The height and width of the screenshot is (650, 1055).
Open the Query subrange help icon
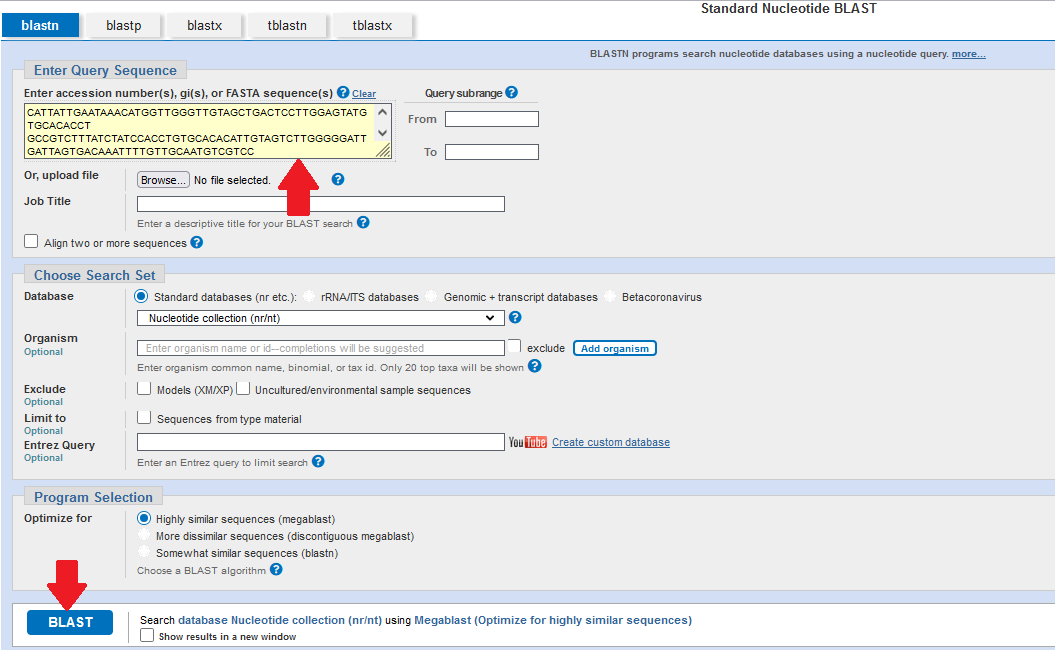511,92
